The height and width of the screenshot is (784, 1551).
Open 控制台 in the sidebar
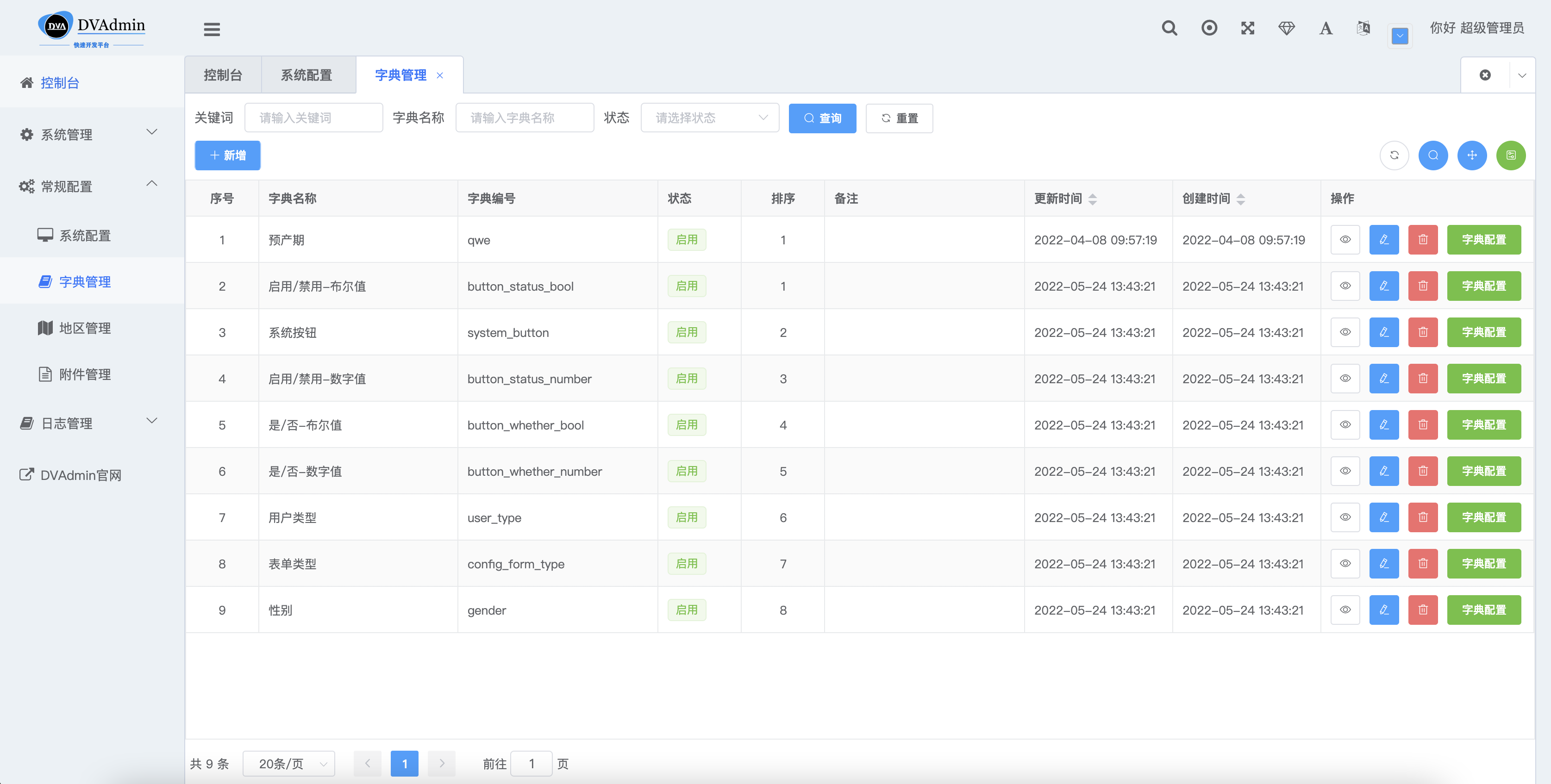pyautogui.click(x=92, y=82)
